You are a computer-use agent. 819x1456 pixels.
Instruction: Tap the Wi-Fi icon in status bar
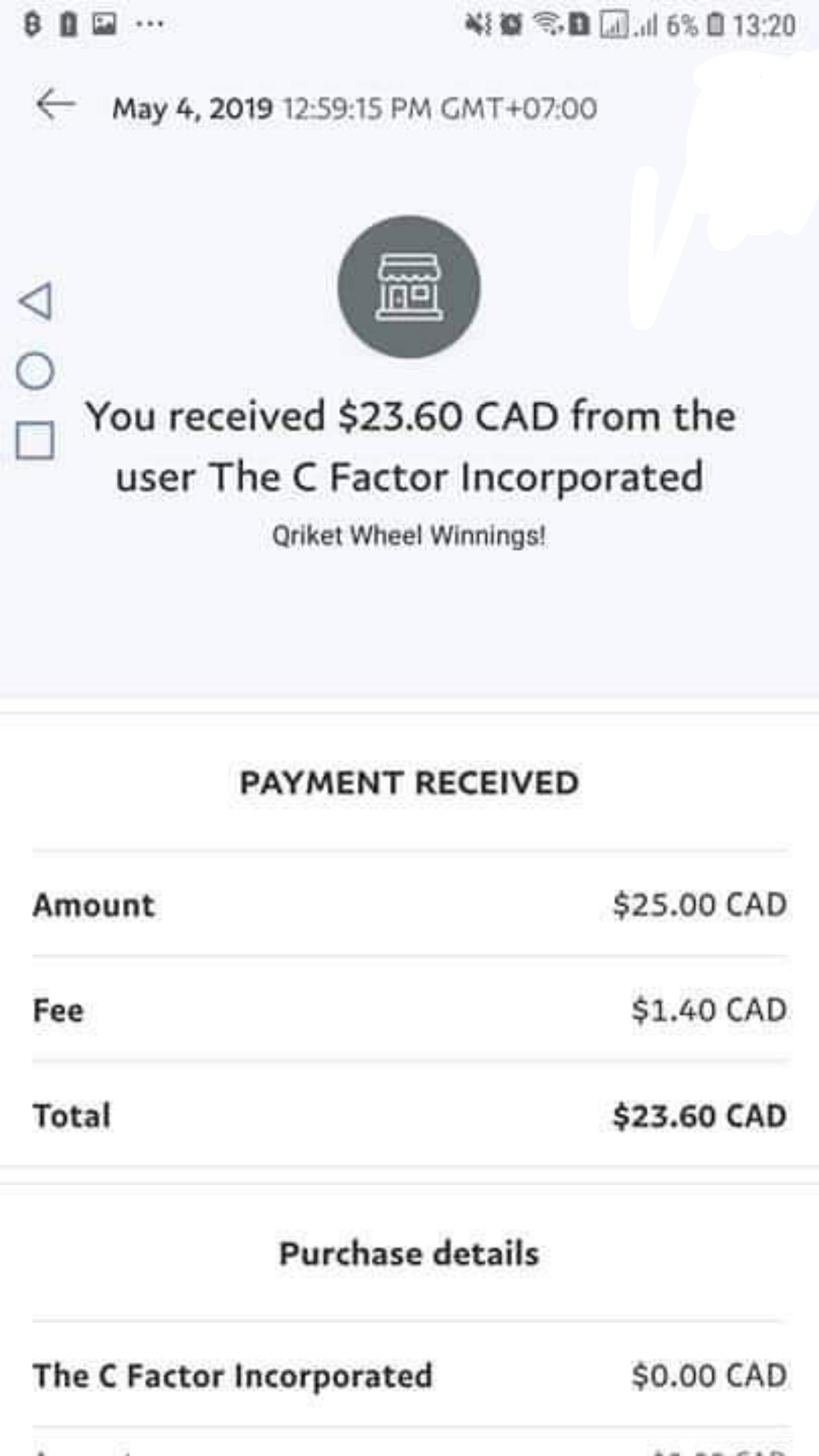[x=547, y=25]
